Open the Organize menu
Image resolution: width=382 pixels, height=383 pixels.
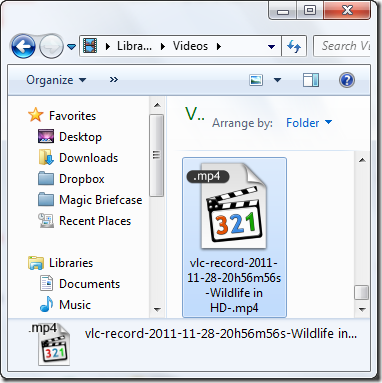tap(56, 80)
